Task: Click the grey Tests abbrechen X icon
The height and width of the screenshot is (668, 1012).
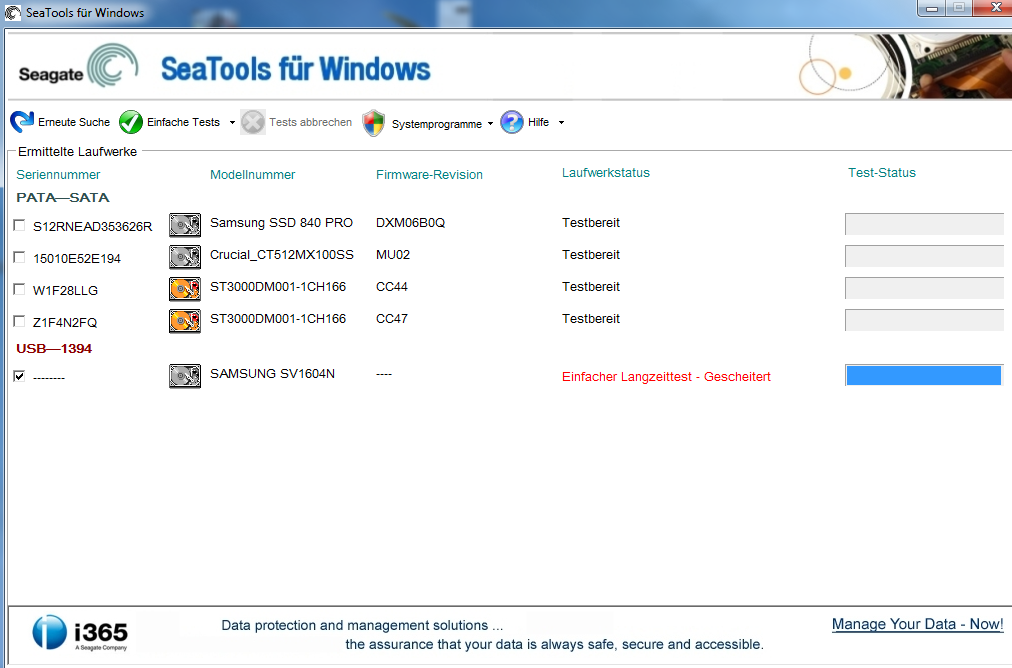Action: (x=253, y=122)
